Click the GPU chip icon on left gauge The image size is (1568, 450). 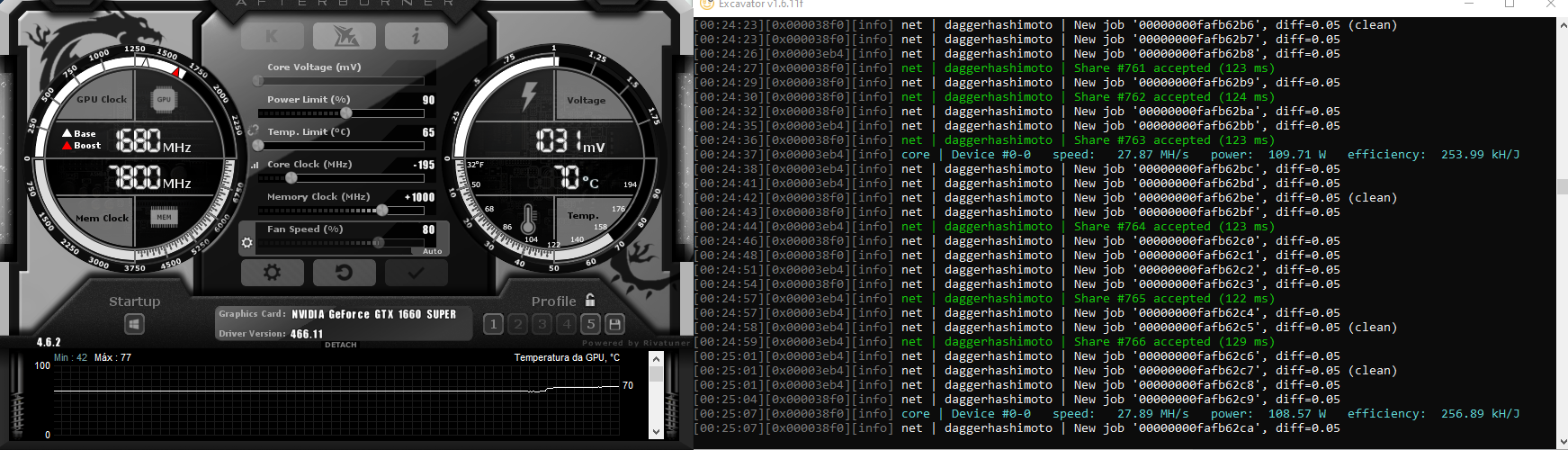click(x=164, y=99)
